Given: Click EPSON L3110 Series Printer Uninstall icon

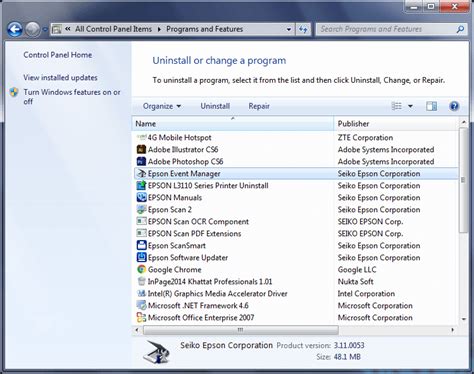Looking at the screenshot, I should 141,185.
